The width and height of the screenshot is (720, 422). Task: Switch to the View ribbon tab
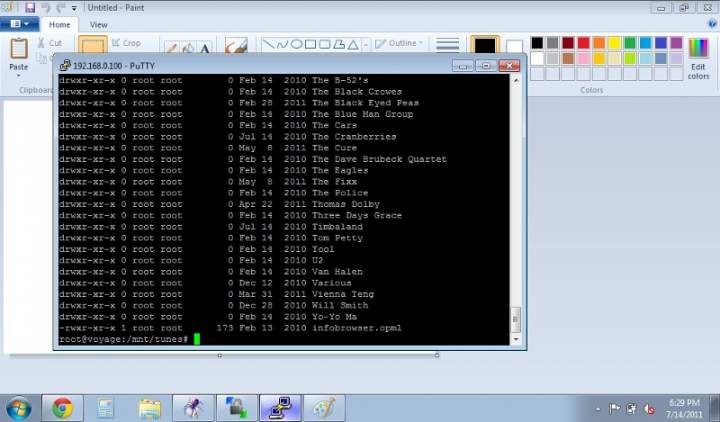point(98,24)
